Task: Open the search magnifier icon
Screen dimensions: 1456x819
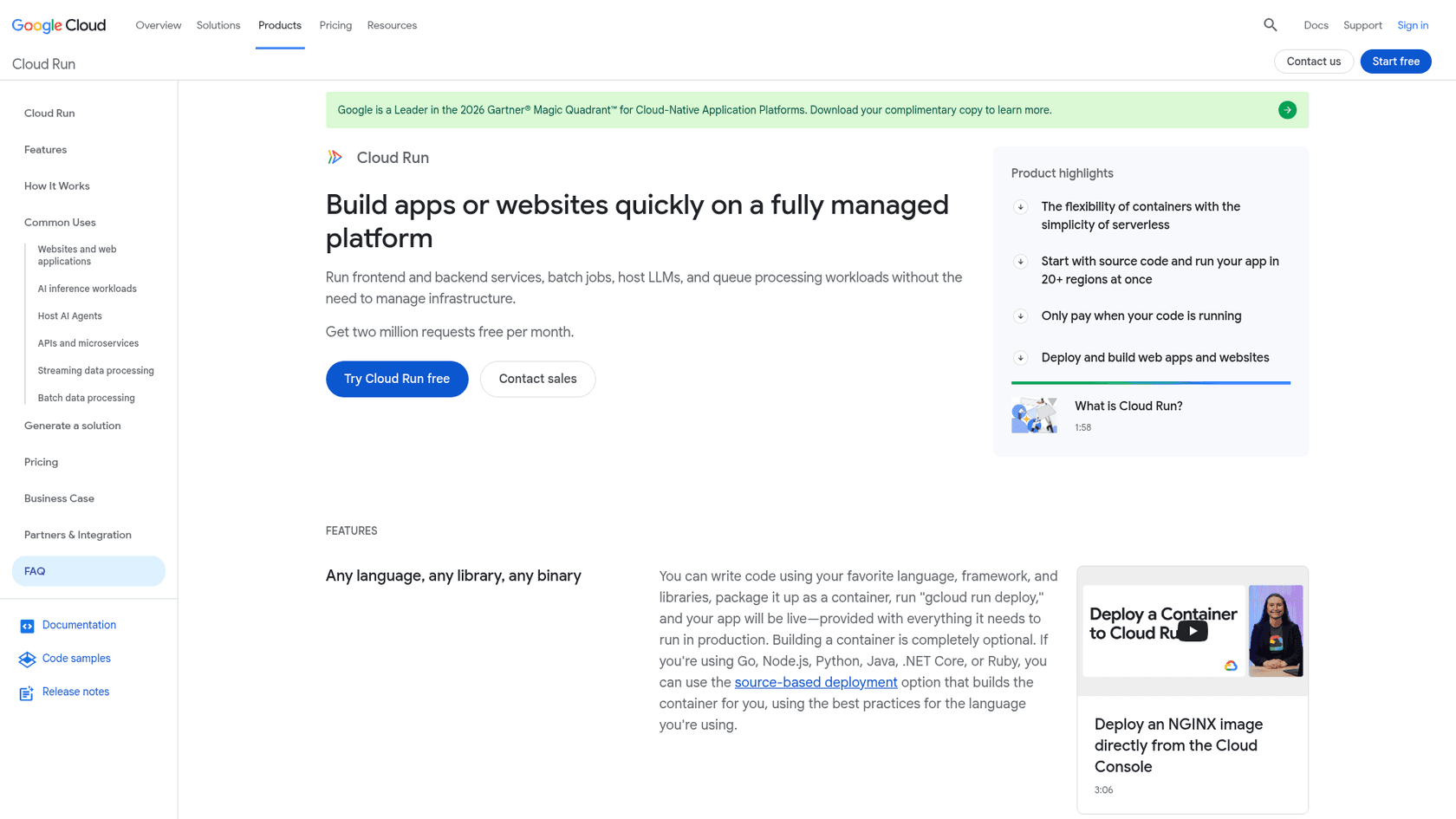Action: (1271, 25)
